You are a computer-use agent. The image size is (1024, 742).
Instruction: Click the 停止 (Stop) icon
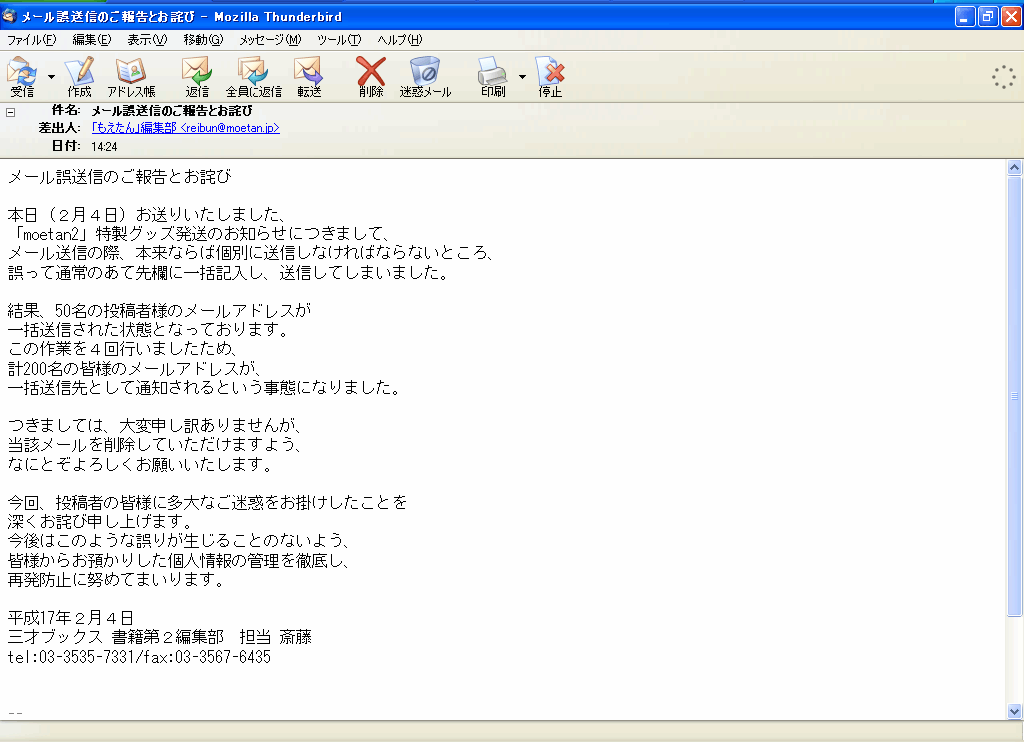point(550,75)
